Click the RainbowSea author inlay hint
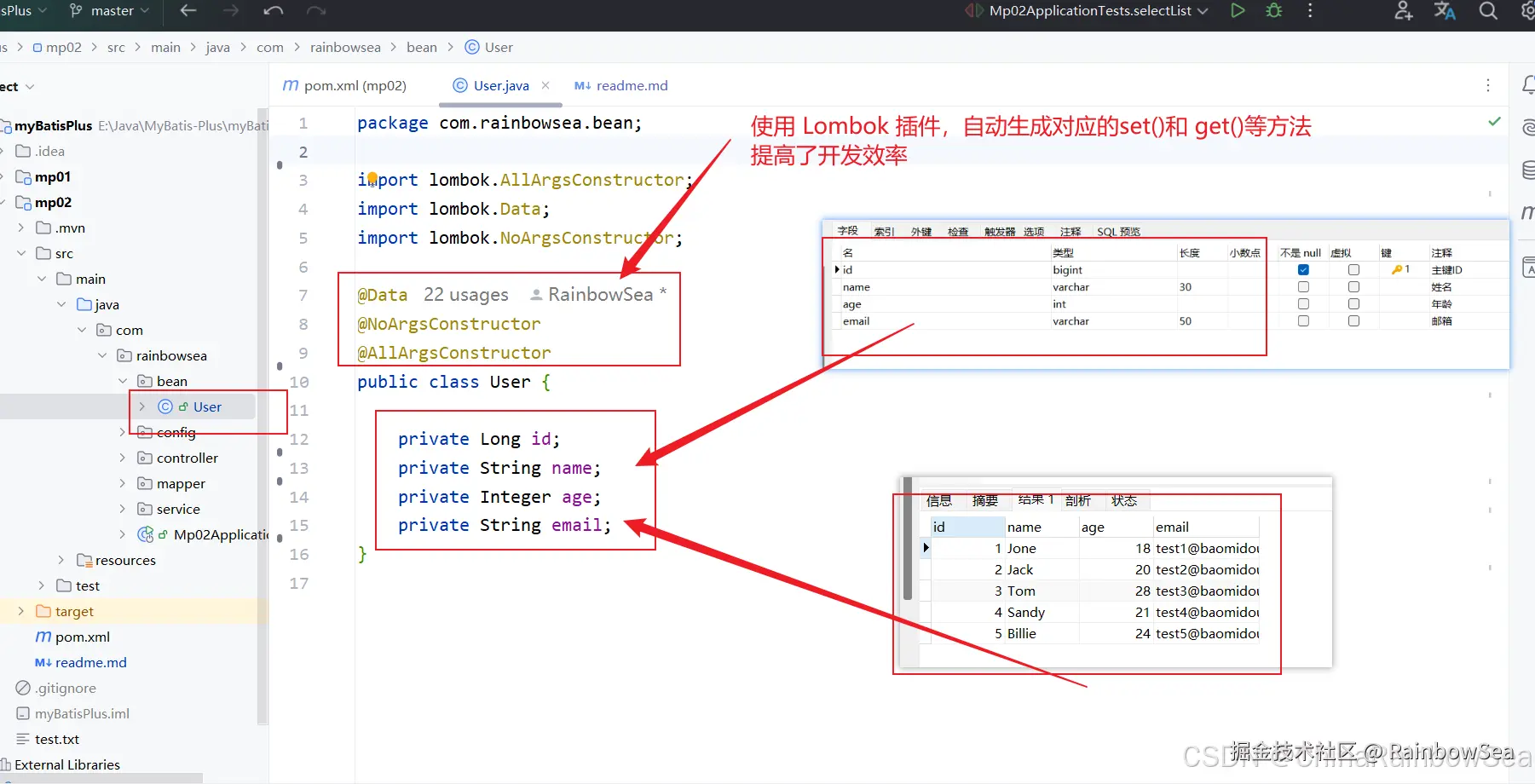The width and height of the screenshot is (1535, 784). (600, 294)
